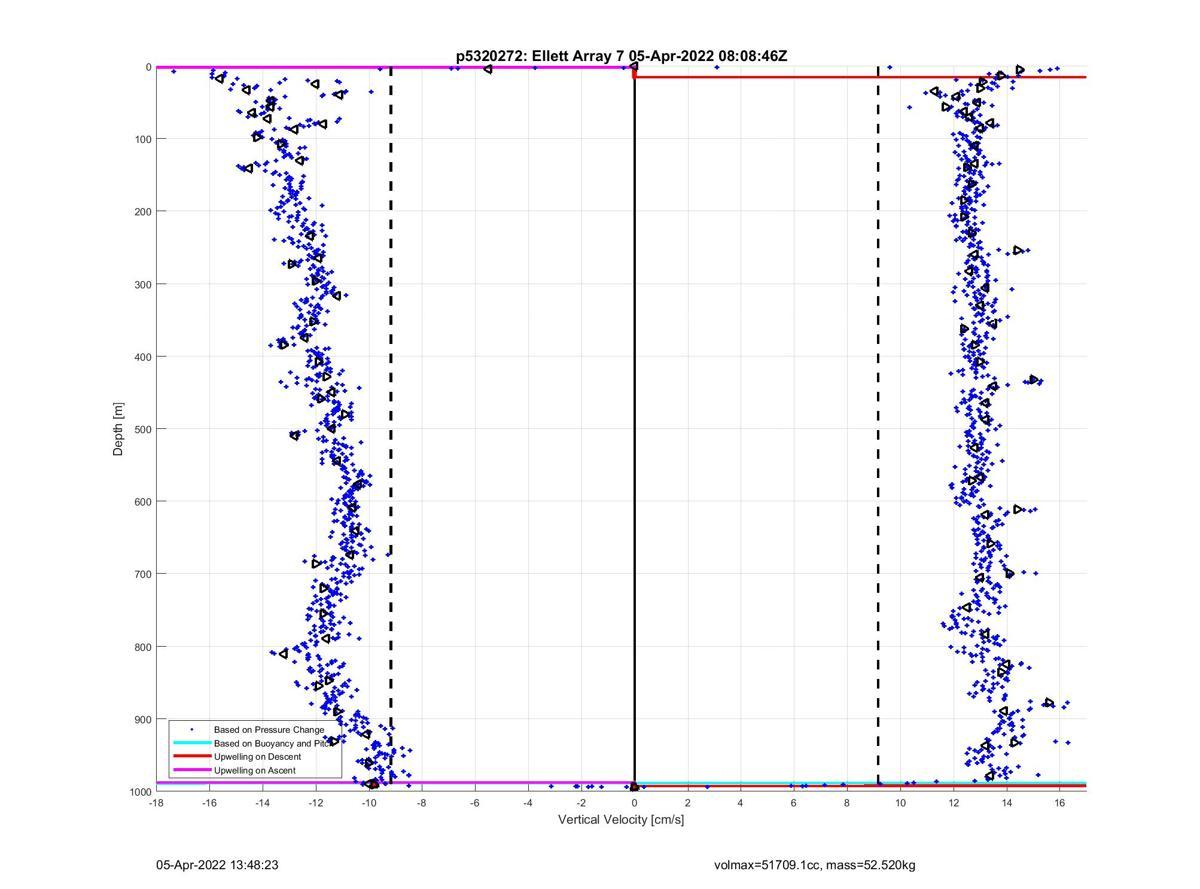Image resolution: width=1200 pixels, height=889 pixels.
Task: Click x-axis tick label '-16'
Action: (x=209, y=802)
